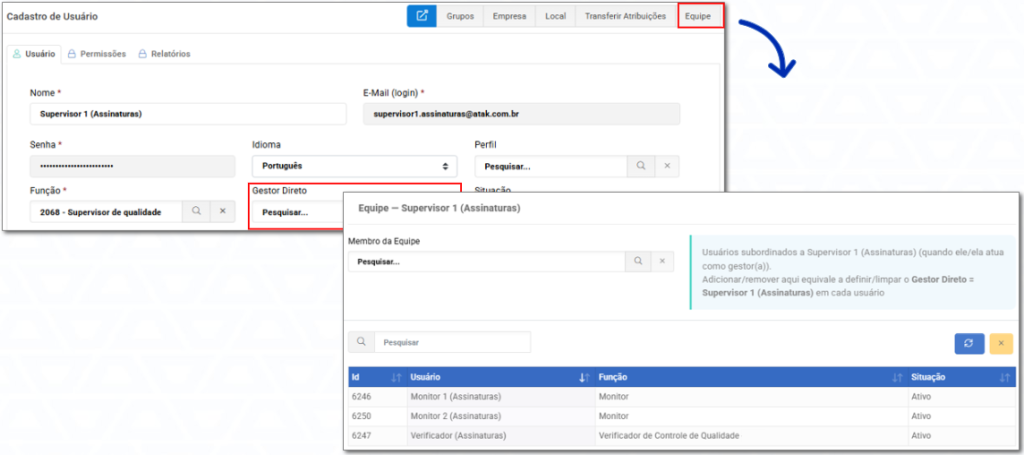The image size is (1024, 455).
Task: Clear the Perfil field with X icon
Action: (667, 166)
